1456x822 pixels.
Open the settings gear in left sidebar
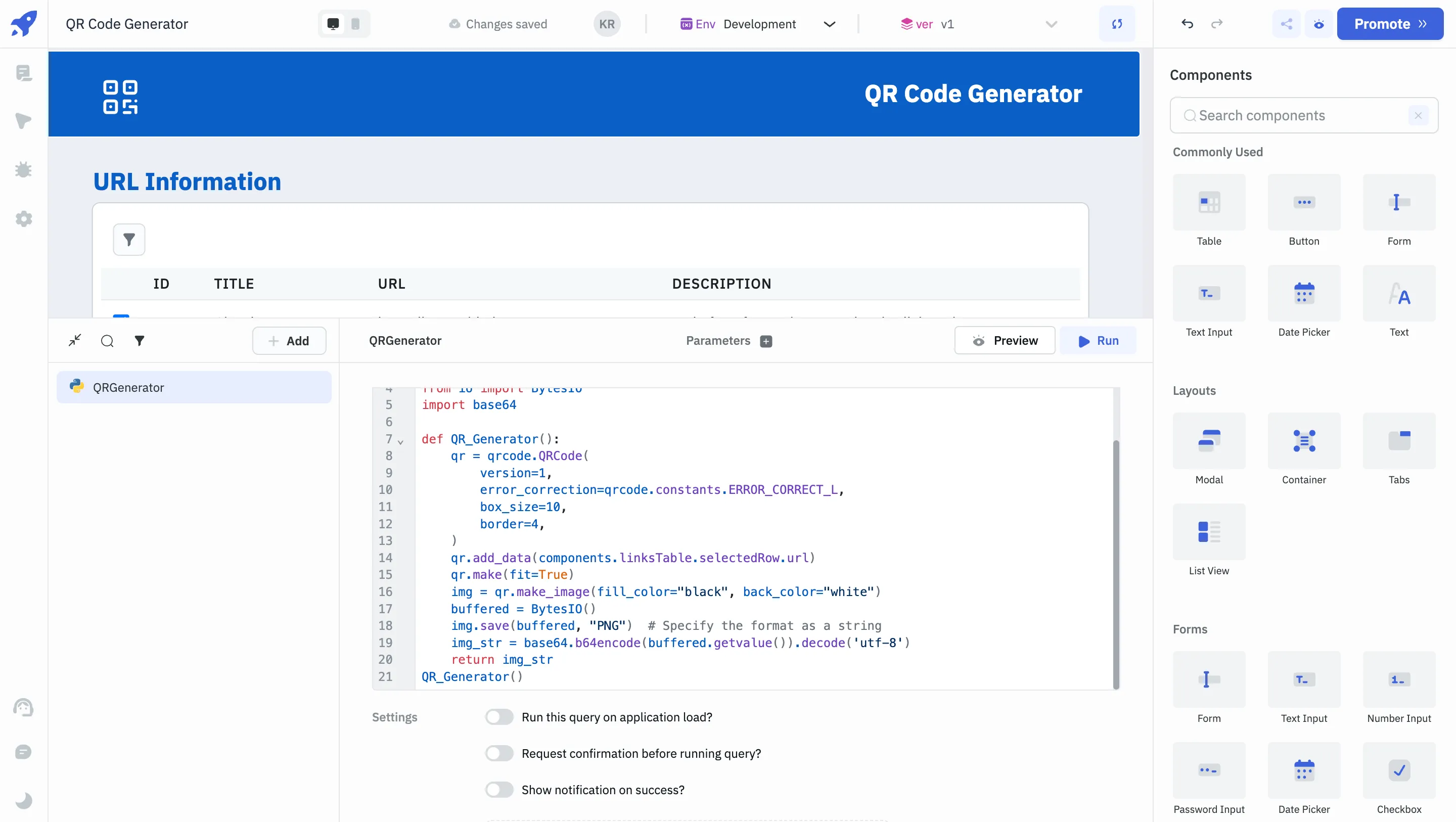coord(23,219)
